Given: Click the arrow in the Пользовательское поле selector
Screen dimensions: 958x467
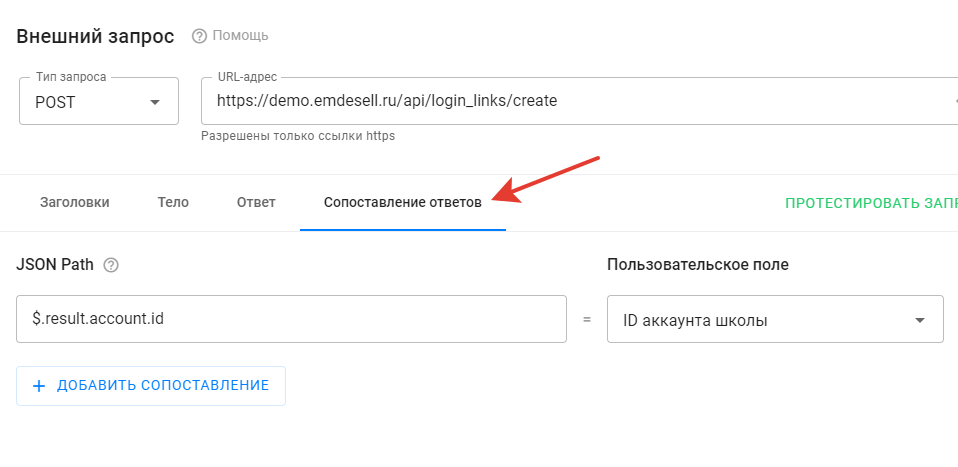Looking at the screenshot, I should click(919, 321).
